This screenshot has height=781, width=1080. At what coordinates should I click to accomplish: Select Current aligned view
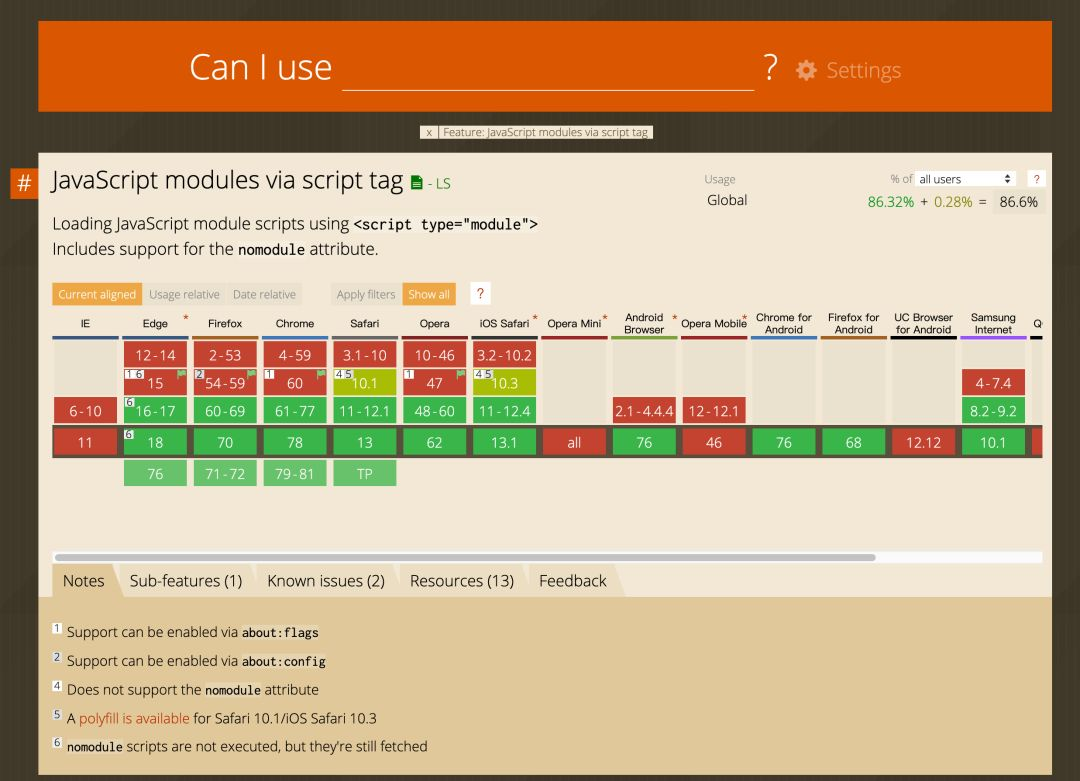[97, 294]
